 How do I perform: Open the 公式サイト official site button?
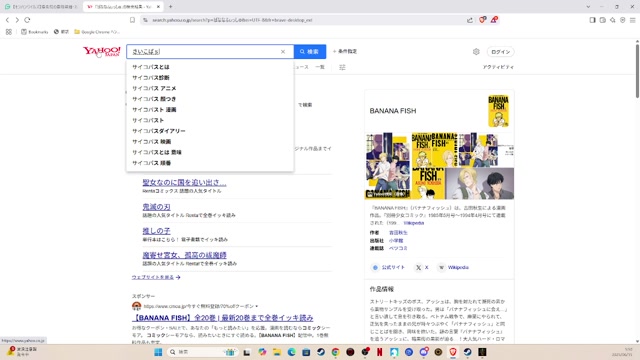[388, 267]
